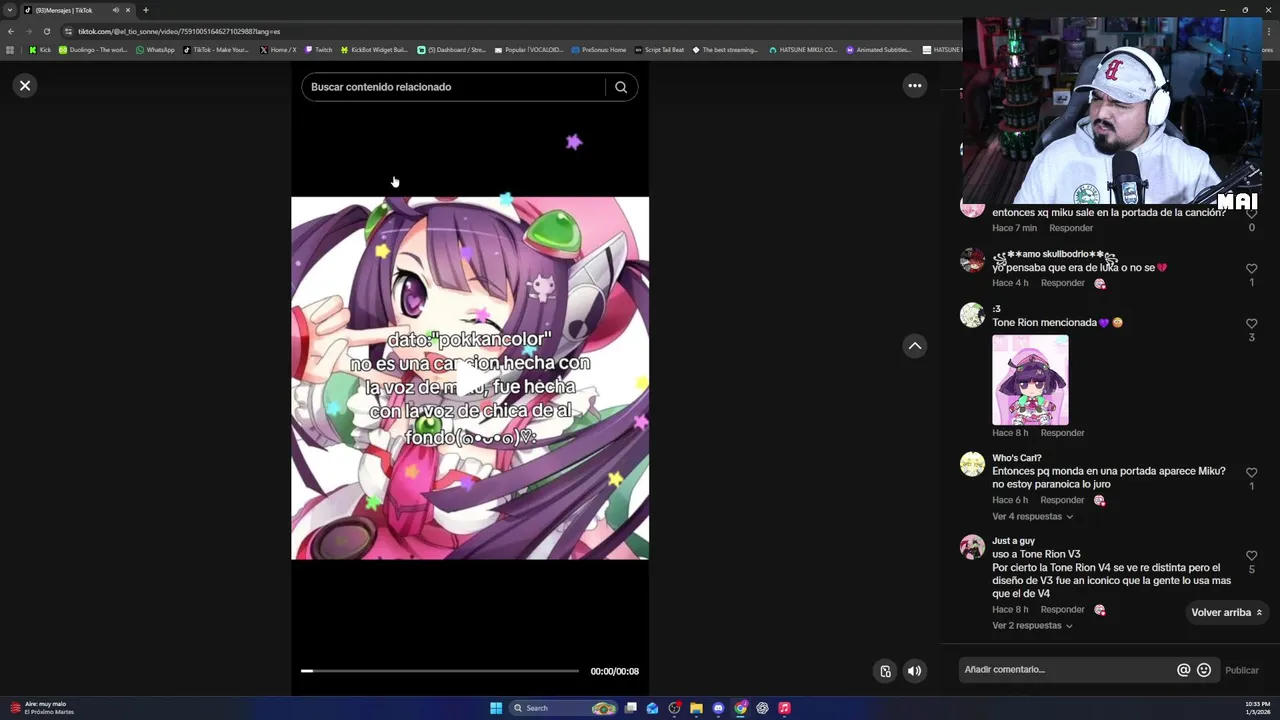Viewport: 1280px width, 720px height.
Task: Open ChatGPT app from taskbar
Action: [x=762, y=708]
